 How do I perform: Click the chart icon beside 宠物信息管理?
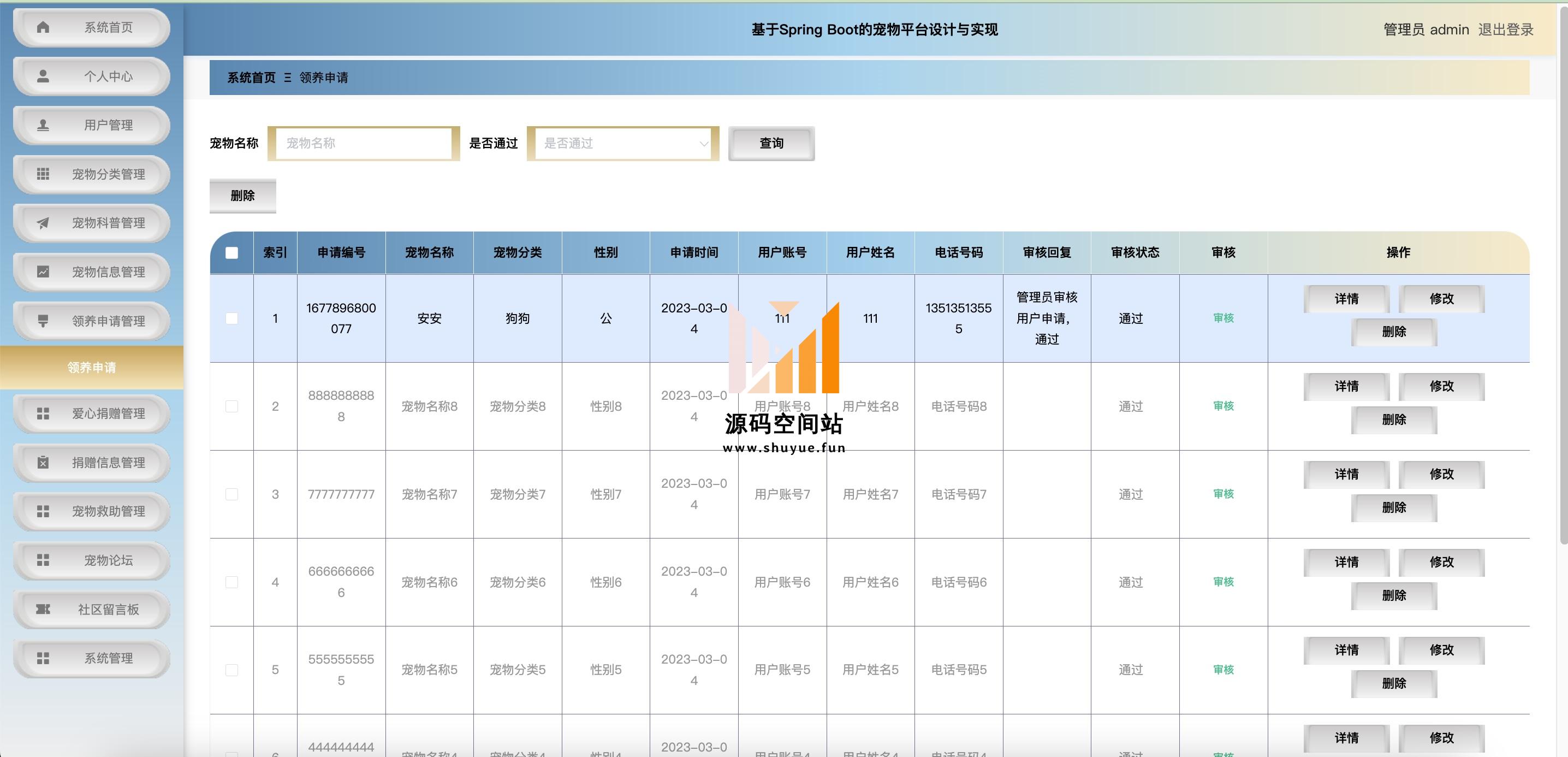(x=43, y=271)
